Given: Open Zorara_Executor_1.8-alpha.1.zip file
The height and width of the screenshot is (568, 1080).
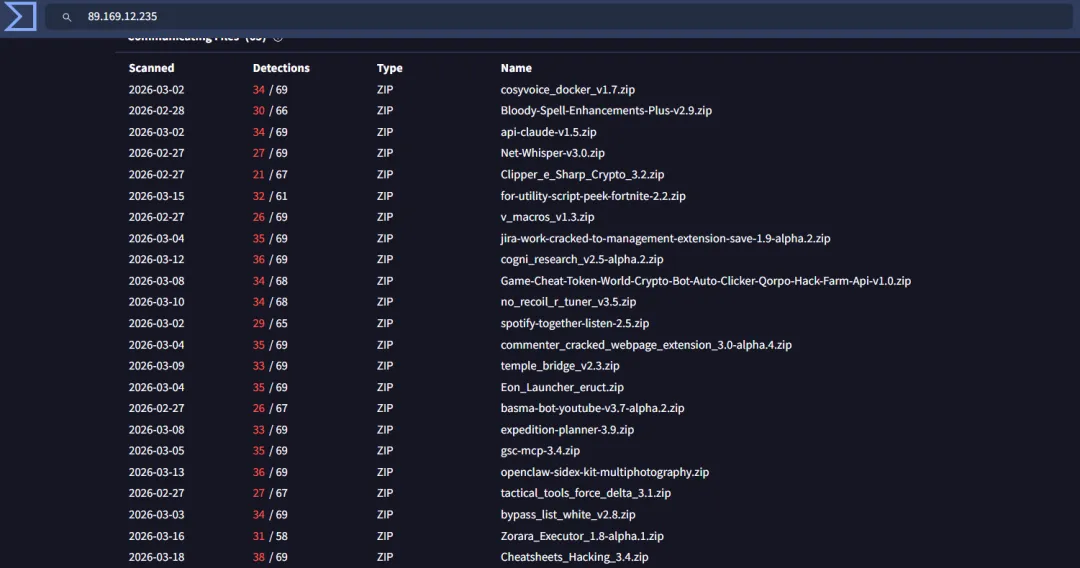Looking at the screenshot, I should [x=582, y=536].
